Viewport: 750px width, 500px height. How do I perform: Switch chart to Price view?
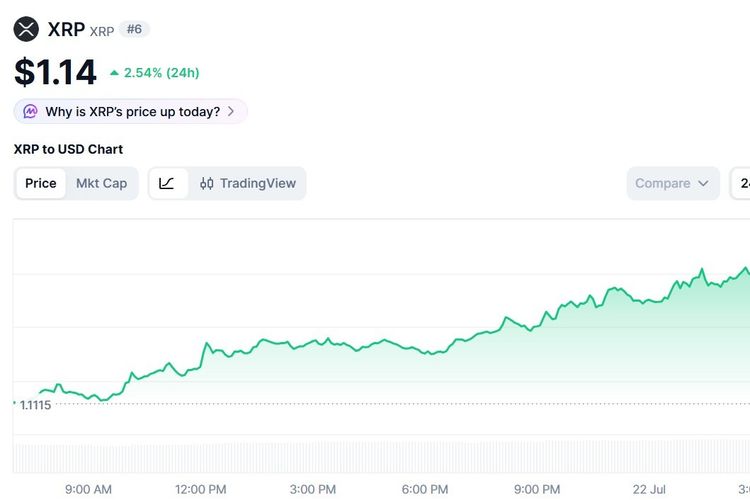click(x=41, y=183)
